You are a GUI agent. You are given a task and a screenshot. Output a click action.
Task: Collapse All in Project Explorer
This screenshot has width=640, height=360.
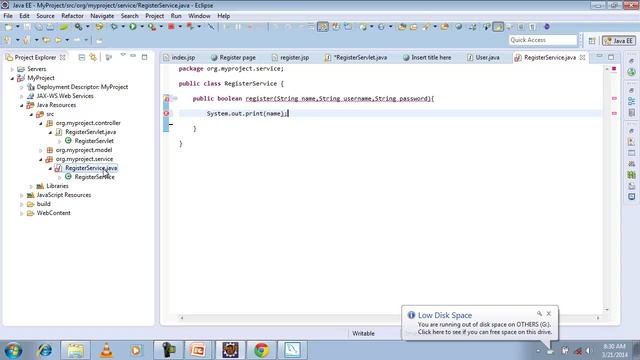[82, 58]
